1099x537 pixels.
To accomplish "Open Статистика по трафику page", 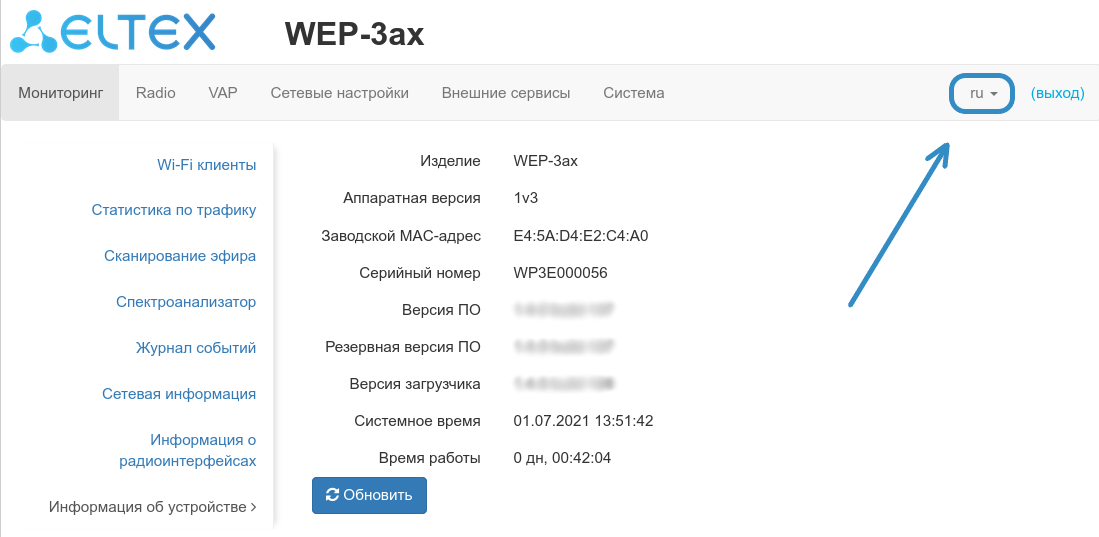I will [174, 210].
